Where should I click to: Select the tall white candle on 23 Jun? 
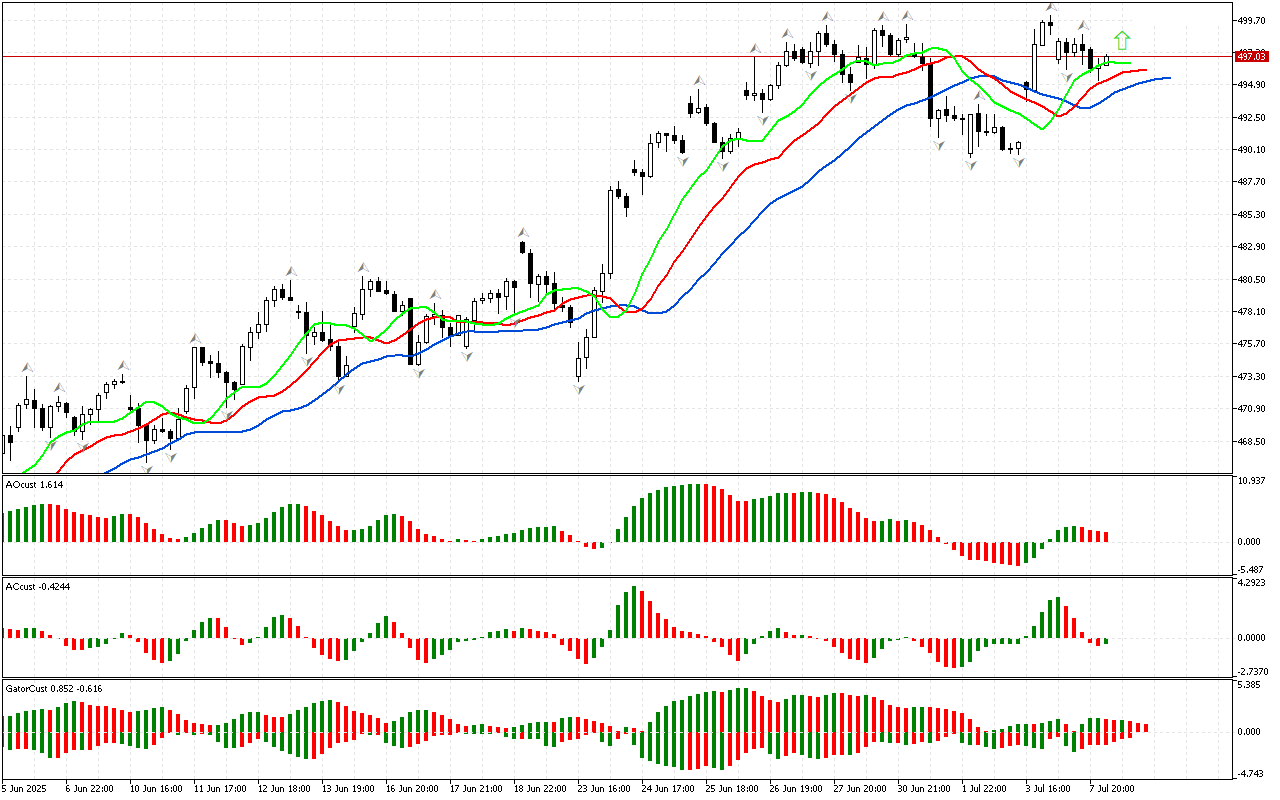pyautogui.click(x=610, y=230)
